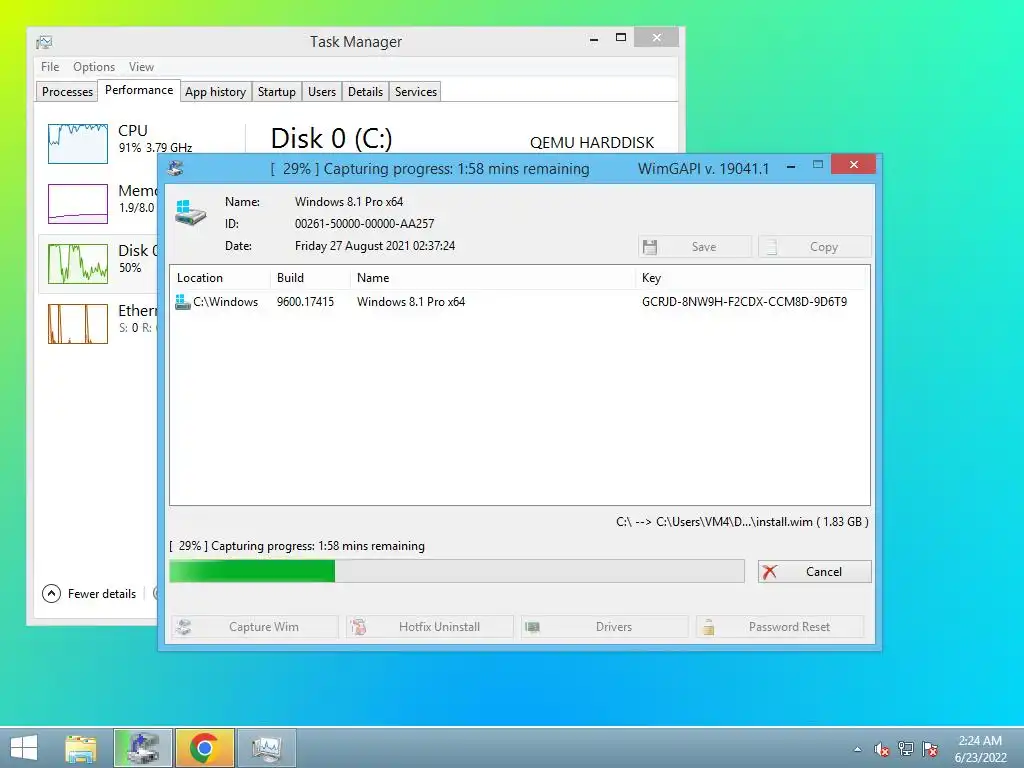Viewport: 1024px width, 768px height.
Task: Switch to Details tab
Action: tap(365, 91)
